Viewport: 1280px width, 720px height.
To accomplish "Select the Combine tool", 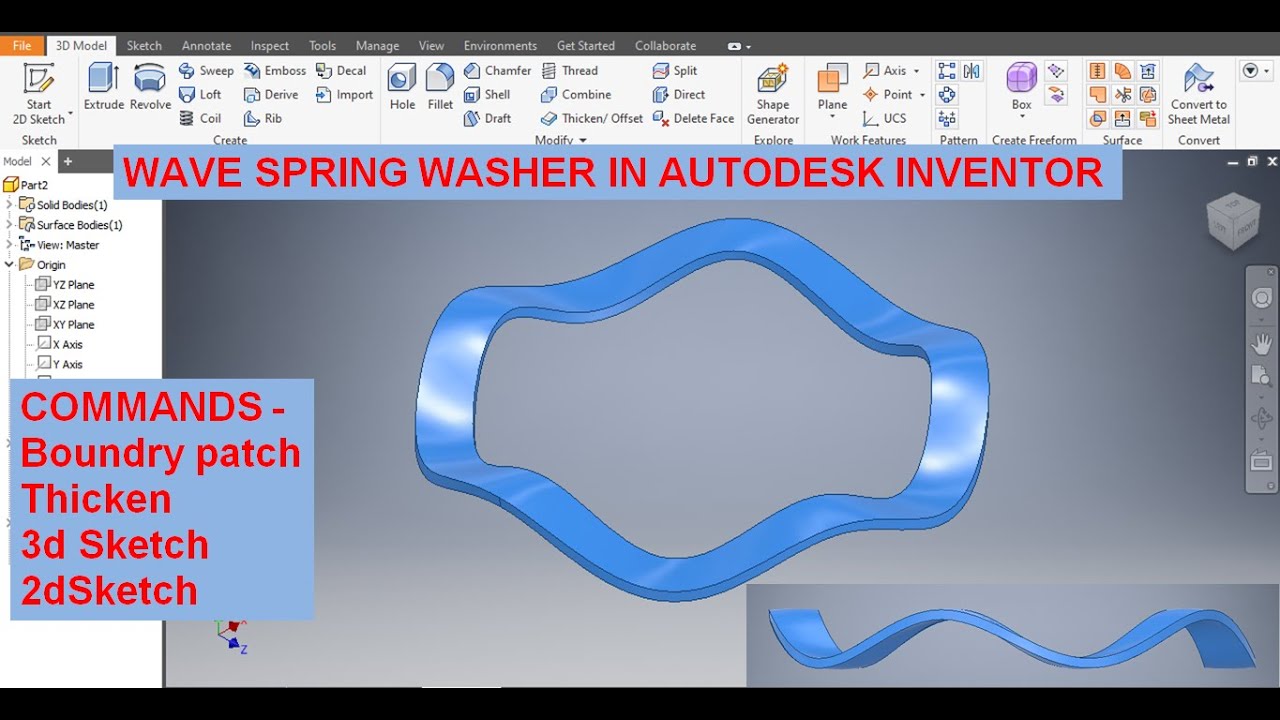I will pyautogui.click(x=576, y=95).
